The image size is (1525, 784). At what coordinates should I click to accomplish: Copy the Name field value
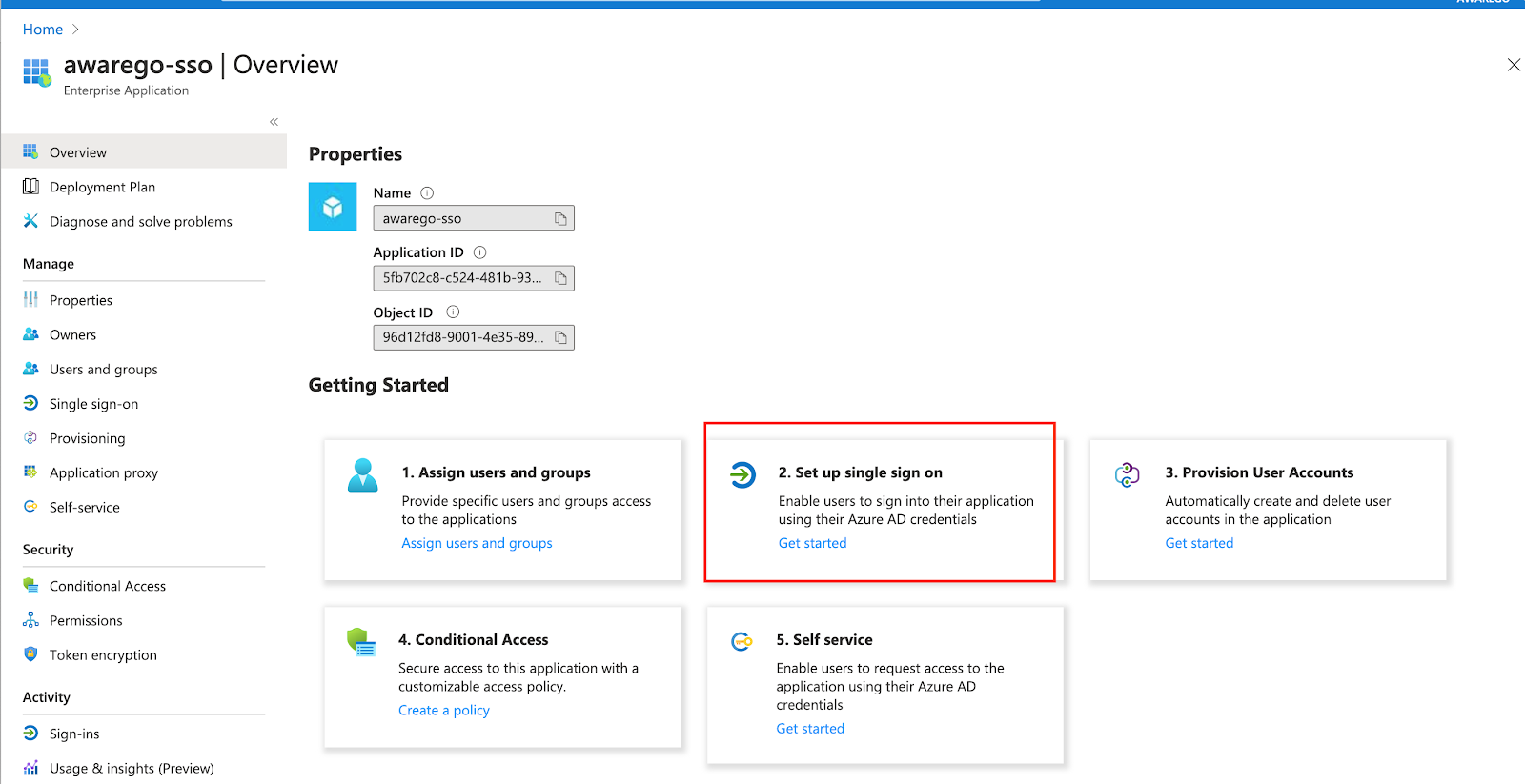coord(560,219)
